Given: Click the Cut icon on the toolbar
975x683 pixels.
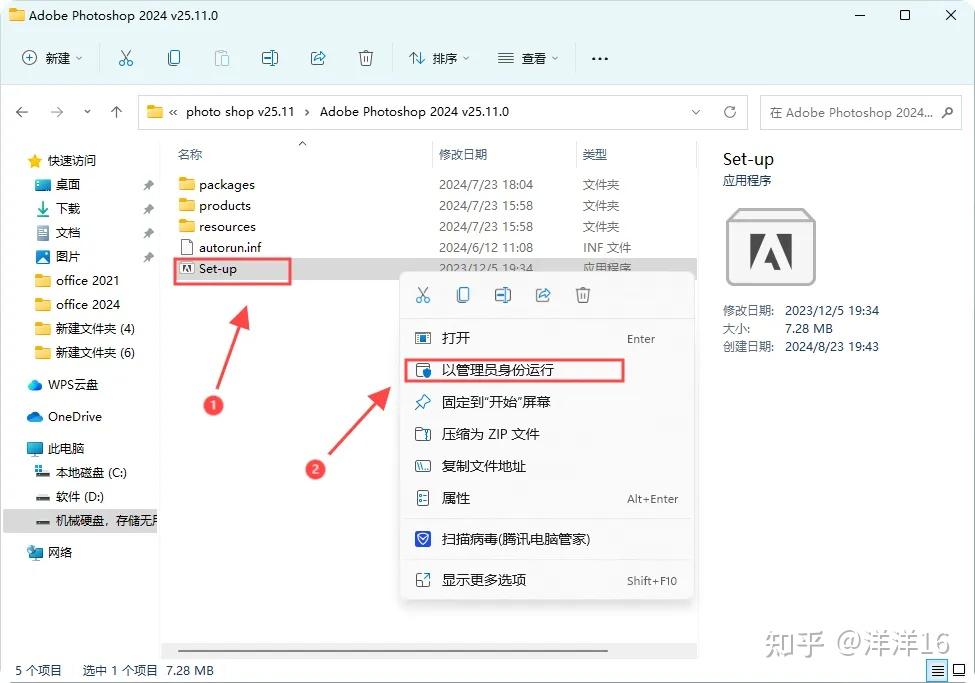Looking at the screenshot, I should click(x=126, y=58).
